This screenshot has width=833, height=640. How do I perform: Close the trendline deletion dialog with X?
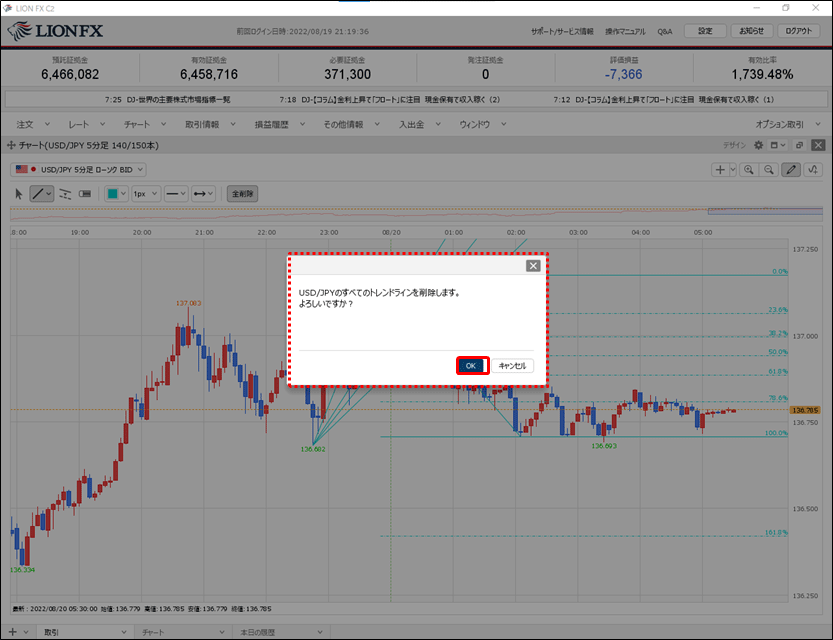(x=533, y=266)
